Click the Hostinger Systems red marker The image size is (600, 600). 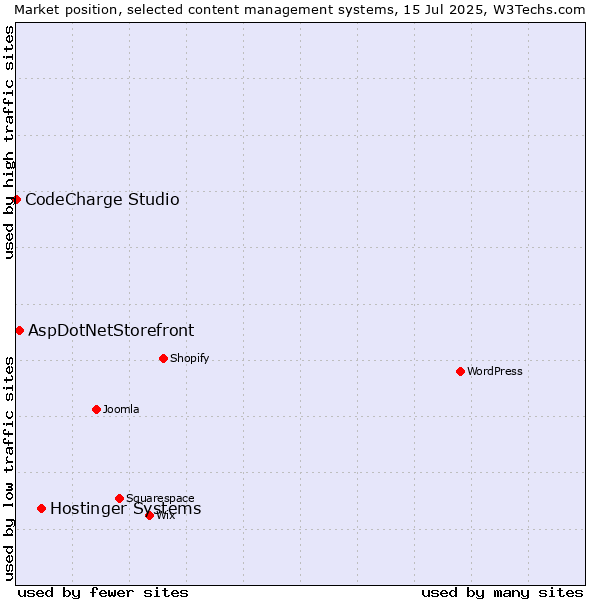point(42,509)
